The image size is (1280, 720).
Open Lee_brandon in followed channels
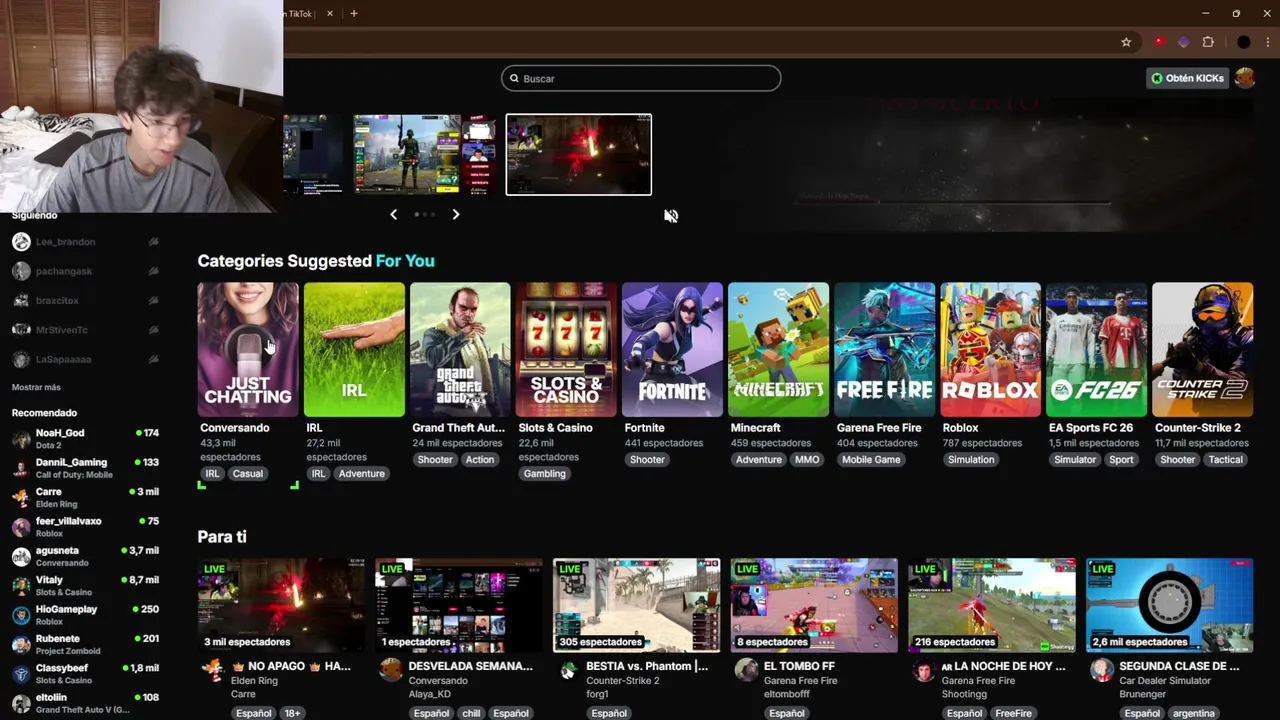point(85,242)
